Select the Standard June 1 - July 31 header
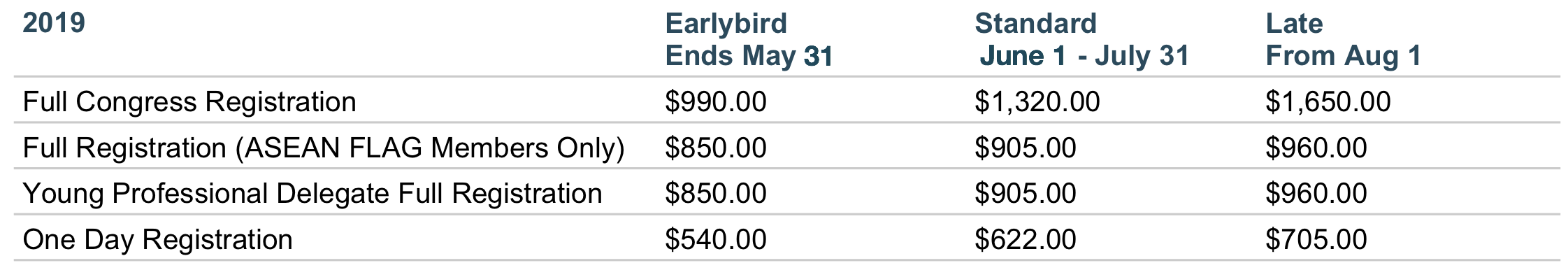The image size is (1568, 270). tap(1081, 40)
